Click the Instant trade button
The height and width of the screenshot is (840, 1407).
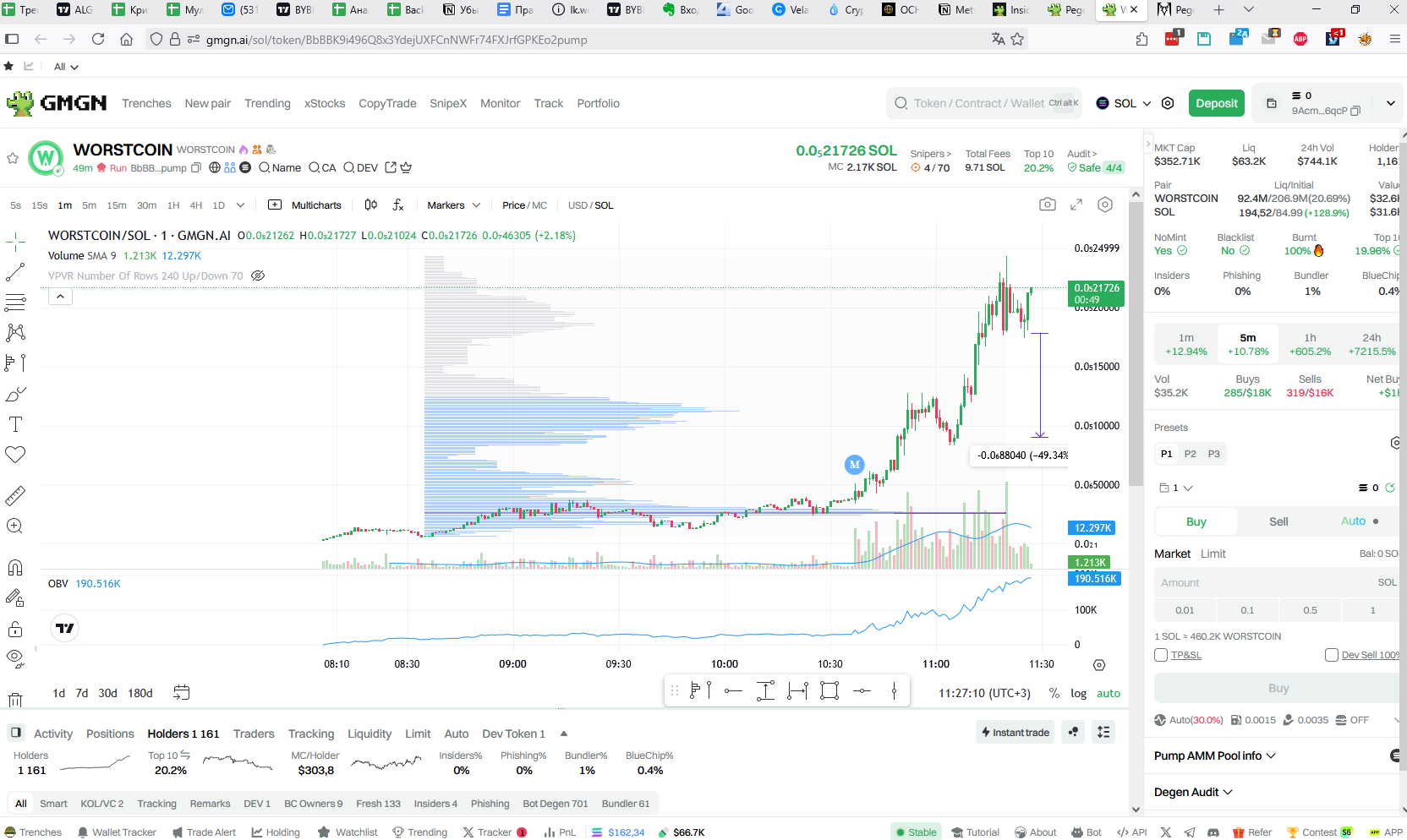point(1015,732)
